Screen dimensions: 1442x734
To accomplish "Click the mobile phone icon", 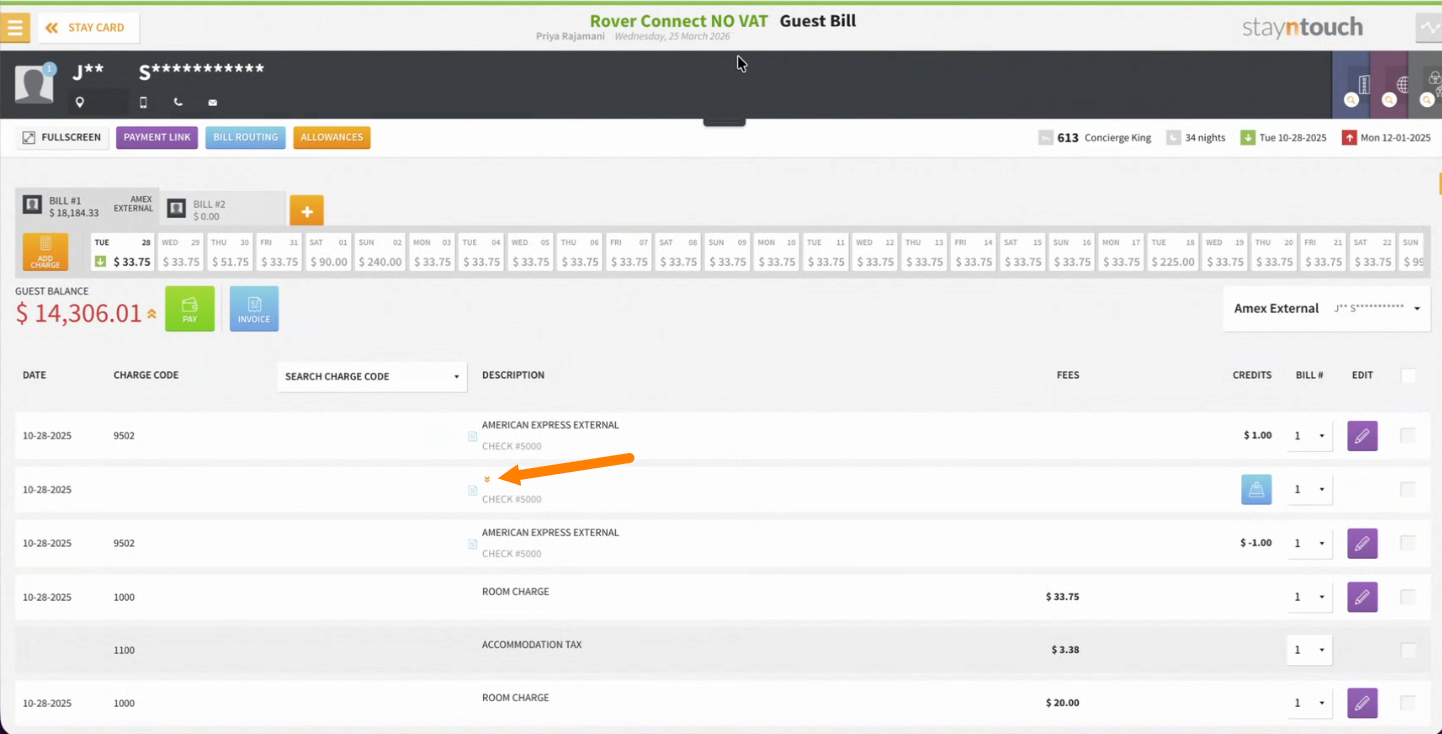I will pos(143,102).
